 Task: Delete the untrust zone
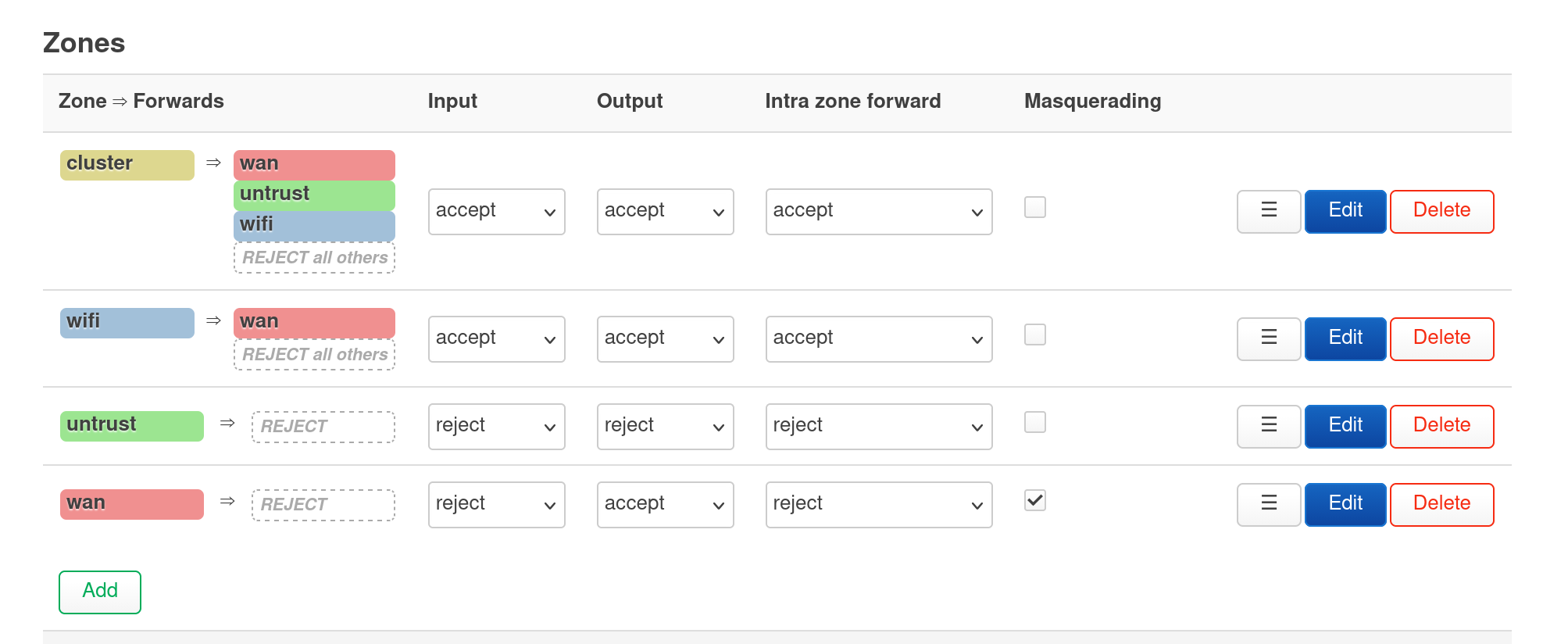[x=1441, y=426]
